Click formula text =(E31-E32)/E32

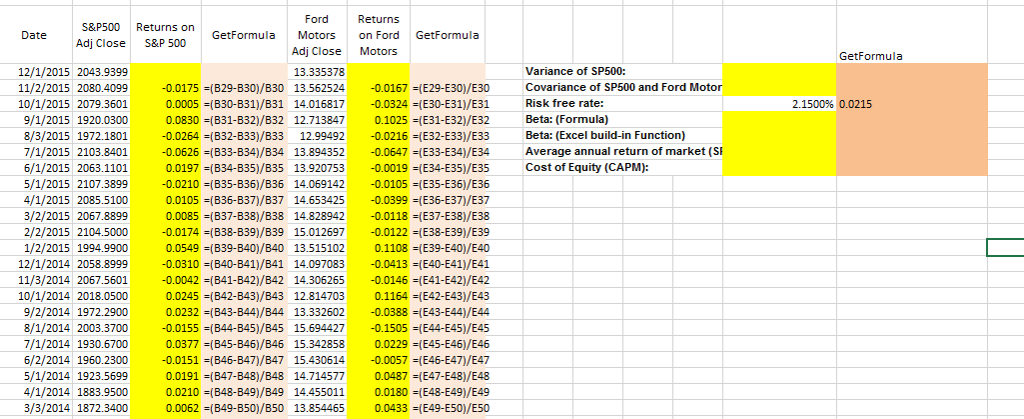click(x=451, y=119)
